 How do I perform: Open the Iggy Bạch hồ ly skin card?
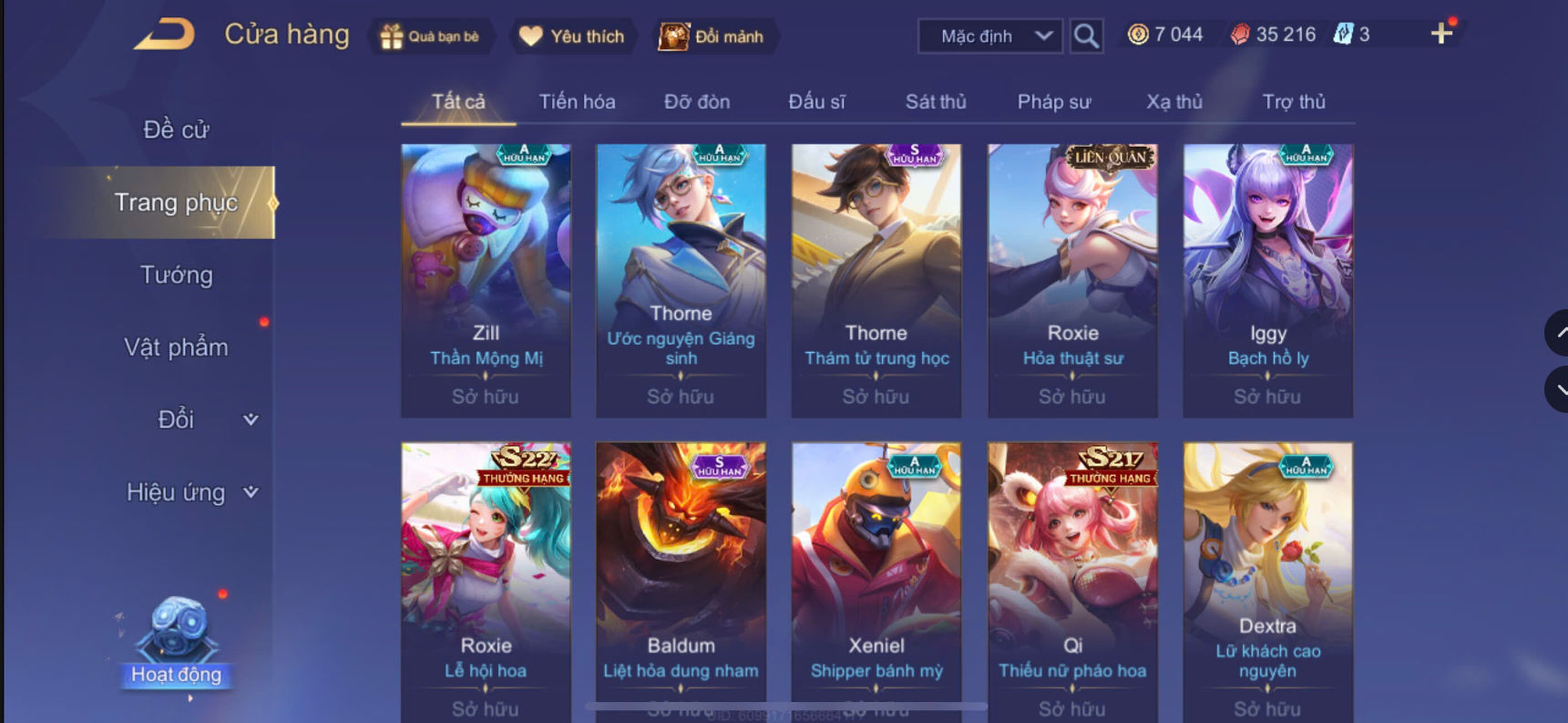point(1267,281)
